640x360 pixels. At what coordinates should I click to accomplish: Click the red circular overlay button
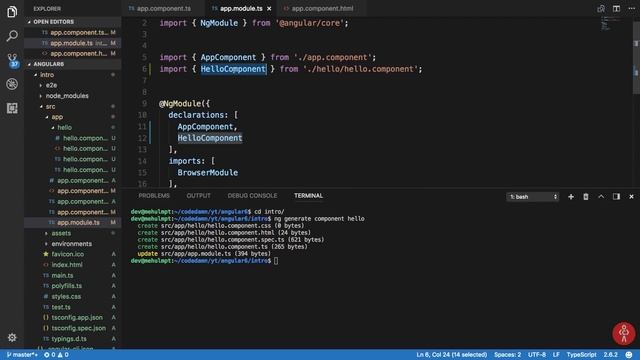point(624,333)
